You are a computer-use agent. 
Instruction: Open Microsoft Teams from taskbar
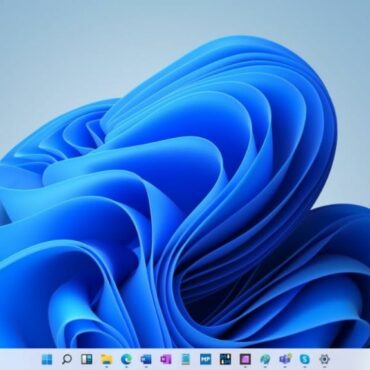point(285,359)
